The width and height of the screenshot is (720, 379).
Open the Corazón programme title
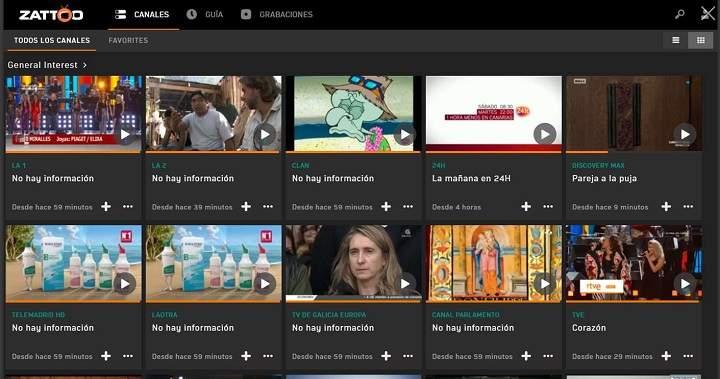(x=589, y=328)
